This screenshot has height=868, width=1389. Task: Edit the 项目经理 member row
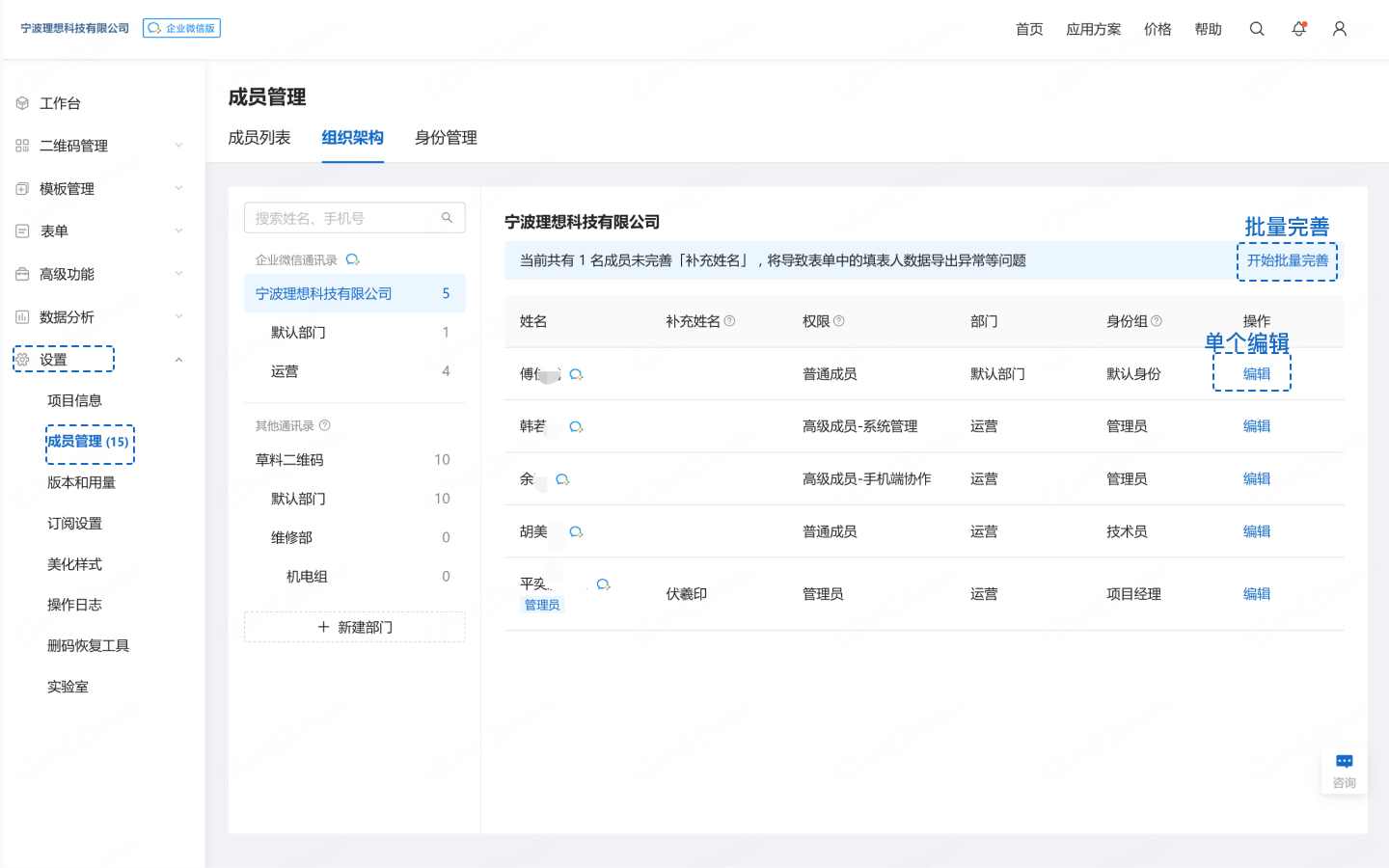coord(1256,594)
